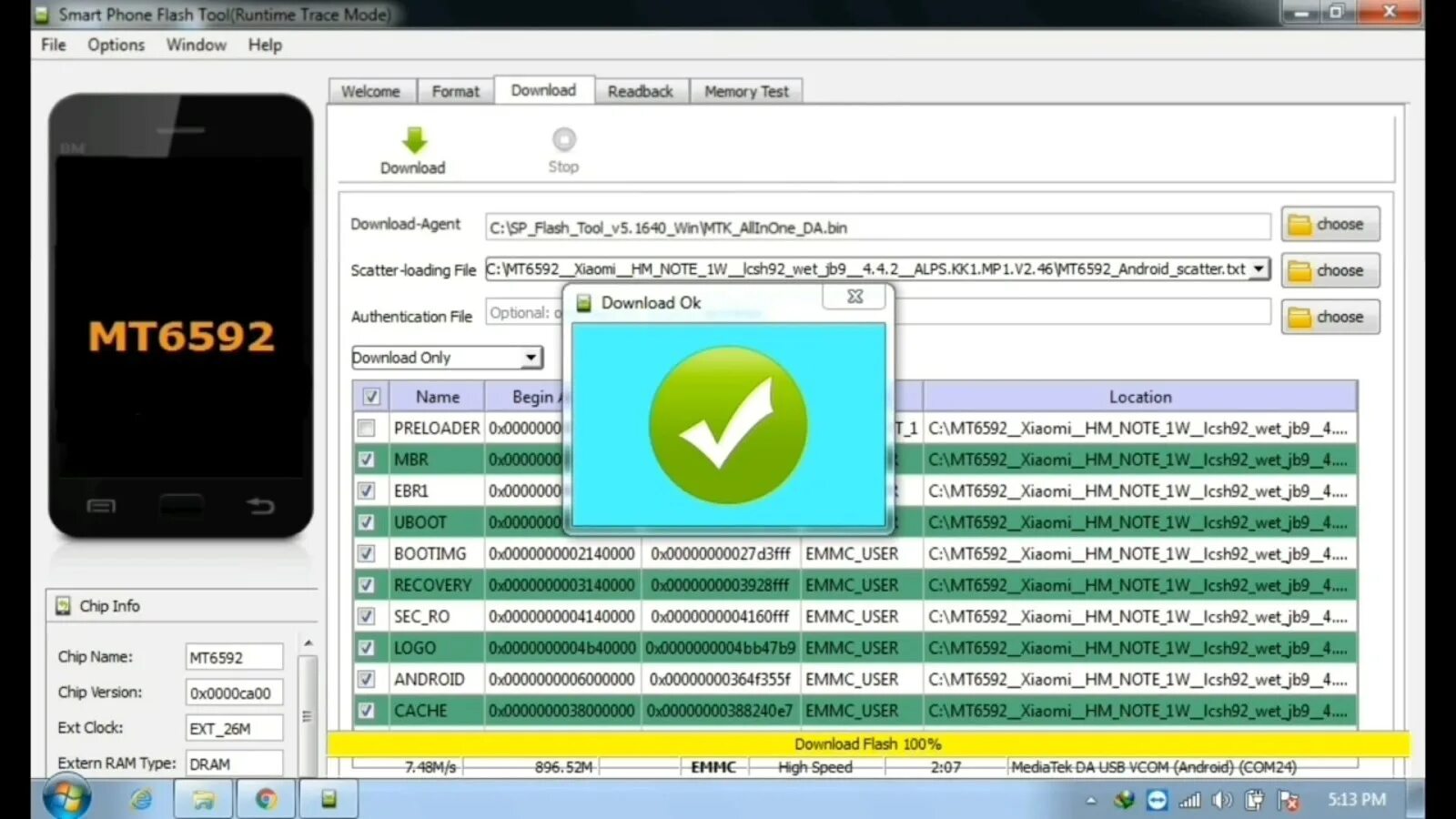Uncheck the LOGO checkbox
The height and width of the screenshot is (819, 1456).
(x=366, y=648)
